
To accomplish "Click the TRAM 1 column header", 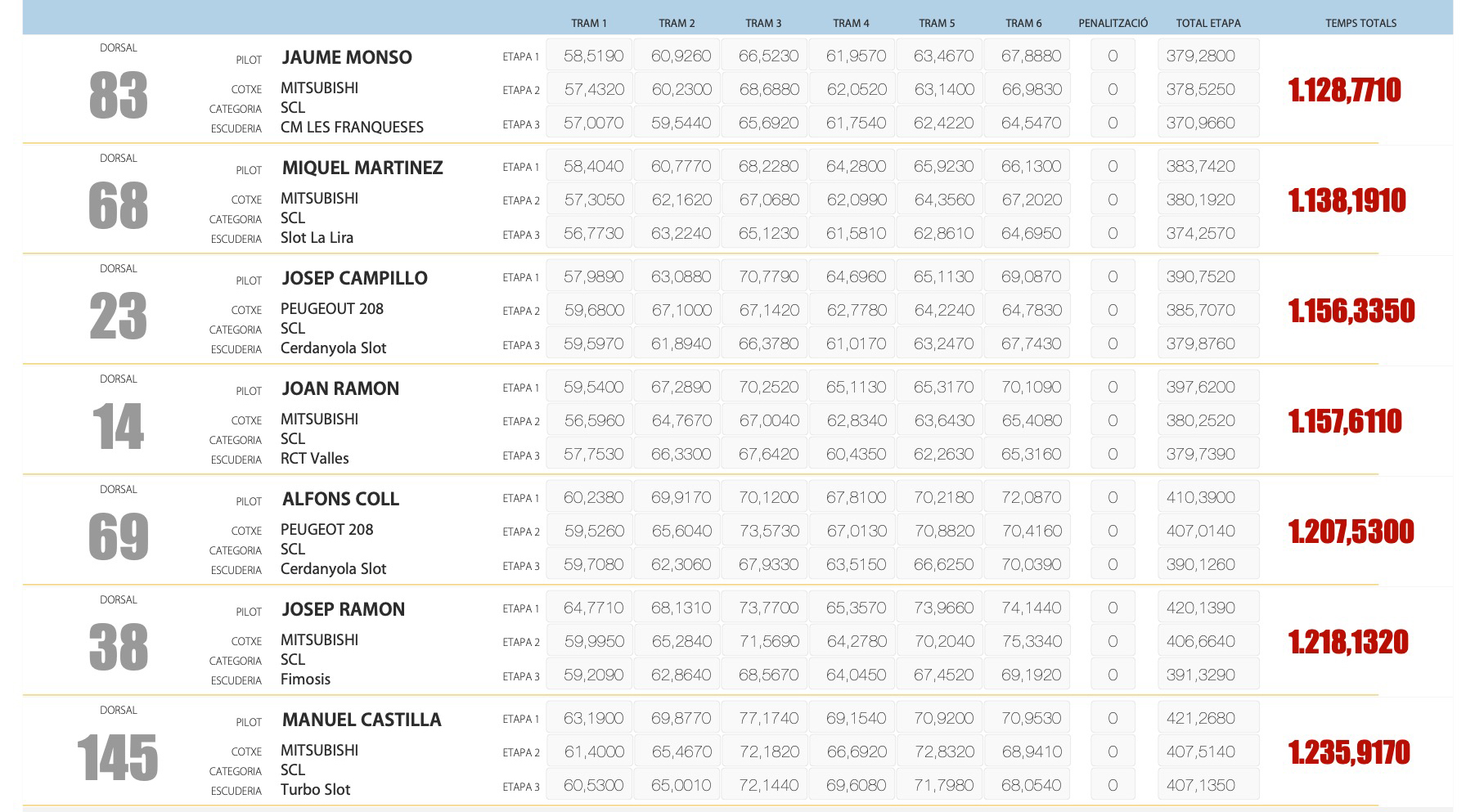I will (x=588, y=23).
